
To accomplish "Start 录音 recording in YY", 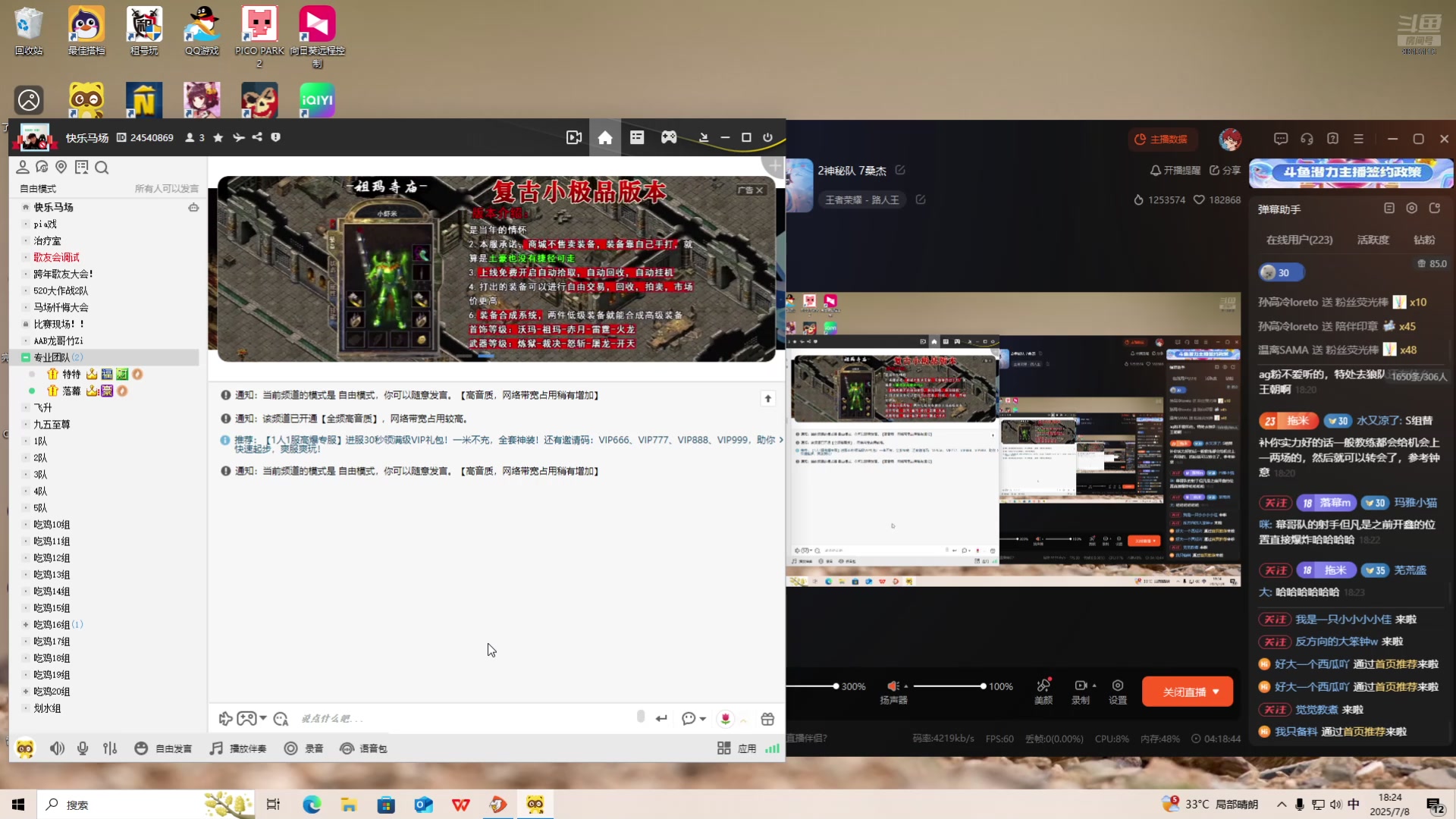I will pos(304,748).
